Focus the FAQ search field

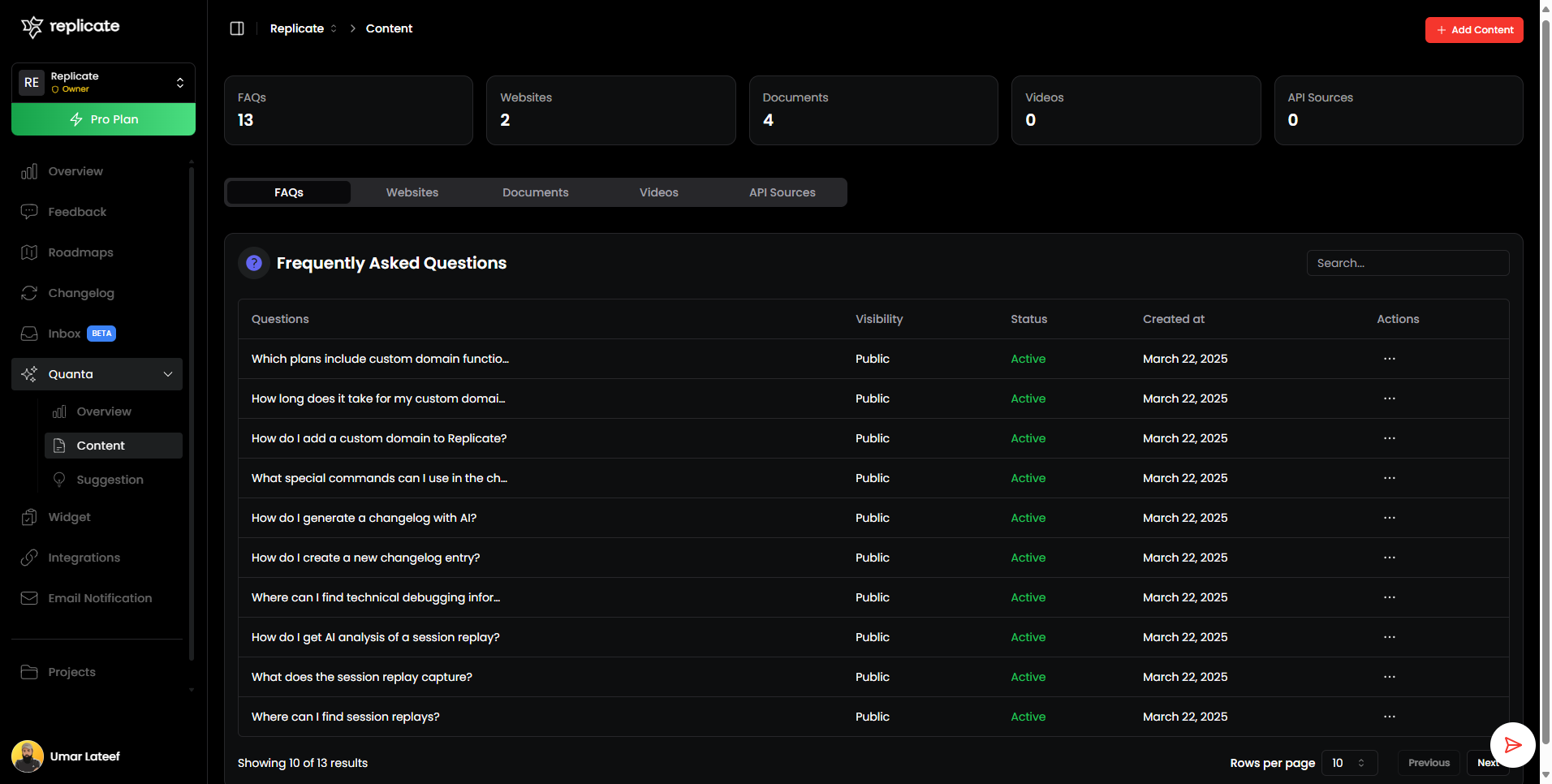(1408, 263)
